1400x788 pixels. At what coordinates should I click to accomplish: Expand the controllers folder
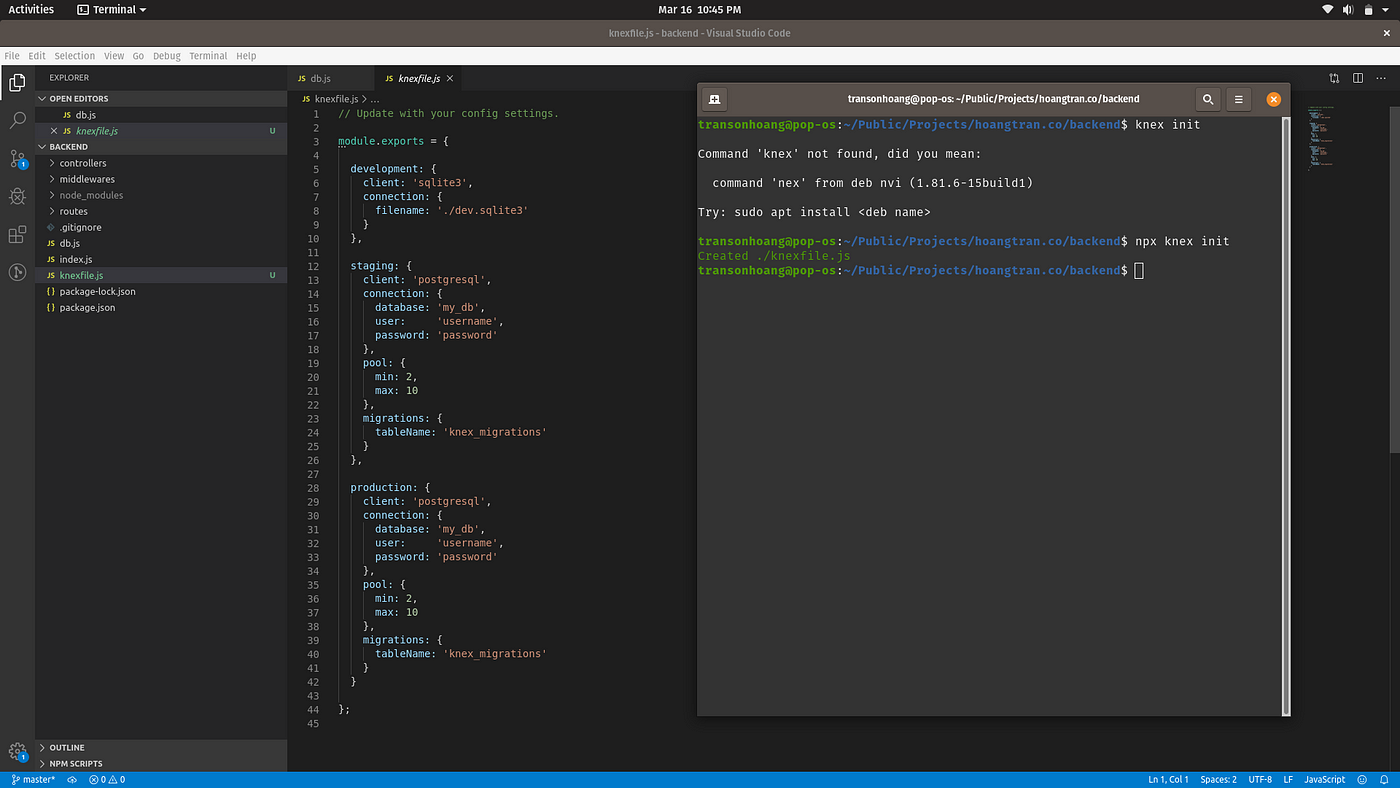point(161,163)
